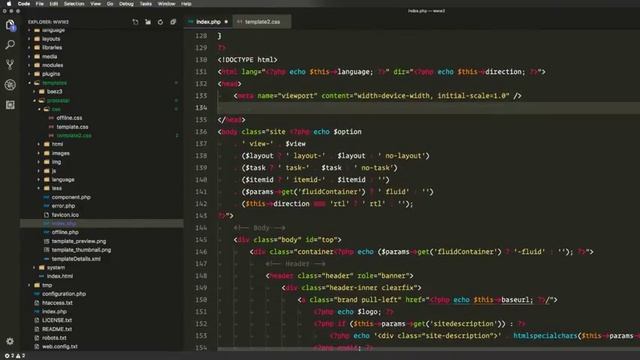Open error.php file

(x=63, y=206)
